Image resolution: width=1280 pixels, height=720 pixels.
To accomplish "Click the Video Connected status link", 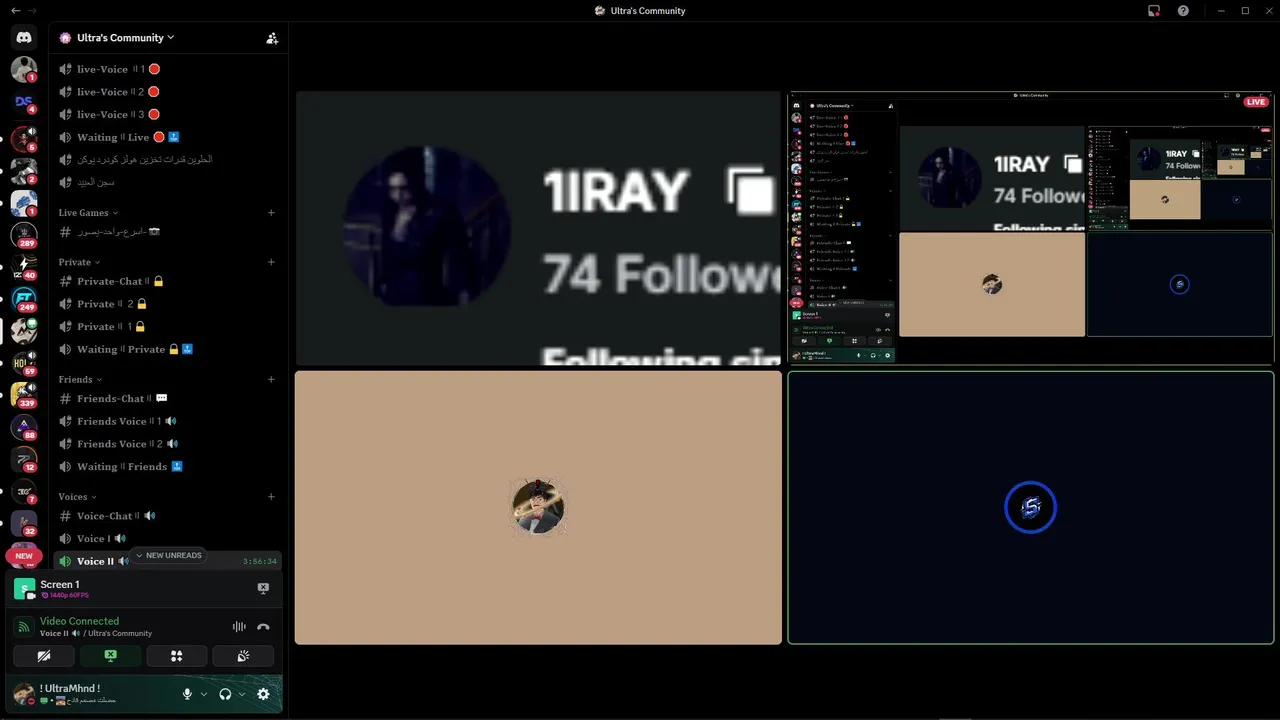I will [79, 621].
